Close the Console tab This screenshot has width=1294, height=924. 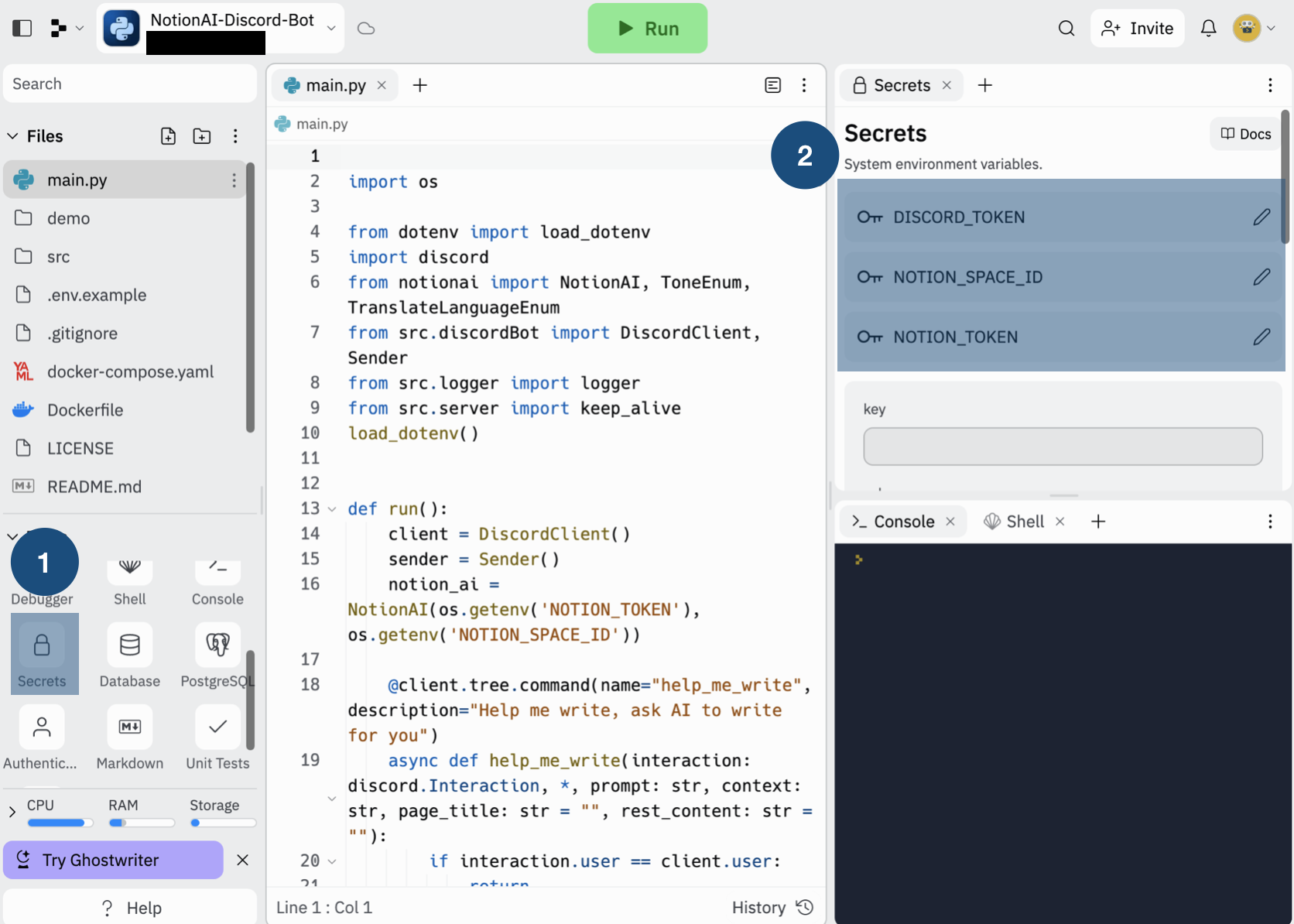950,522
